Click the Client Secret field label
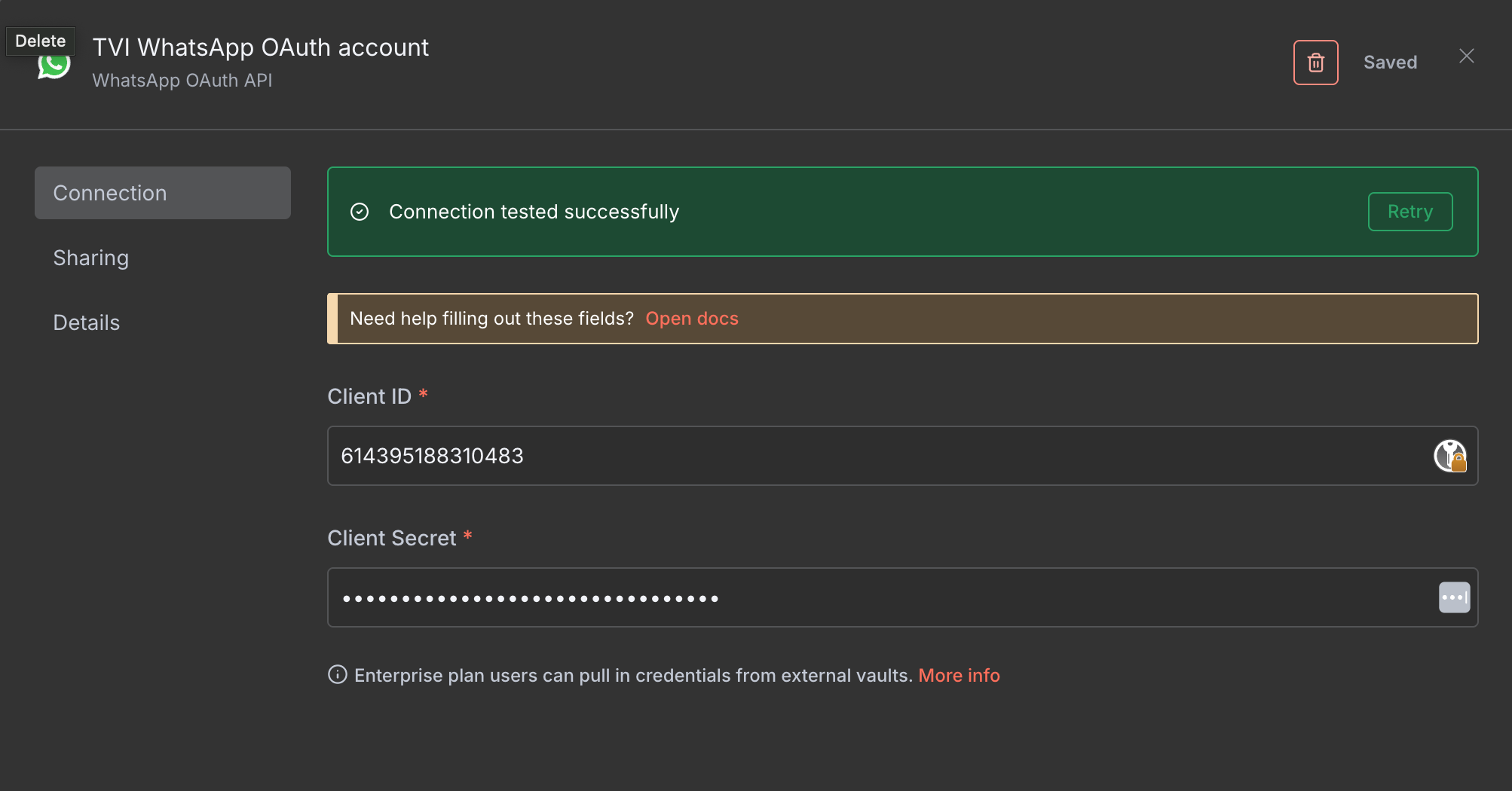 [392, 538]
